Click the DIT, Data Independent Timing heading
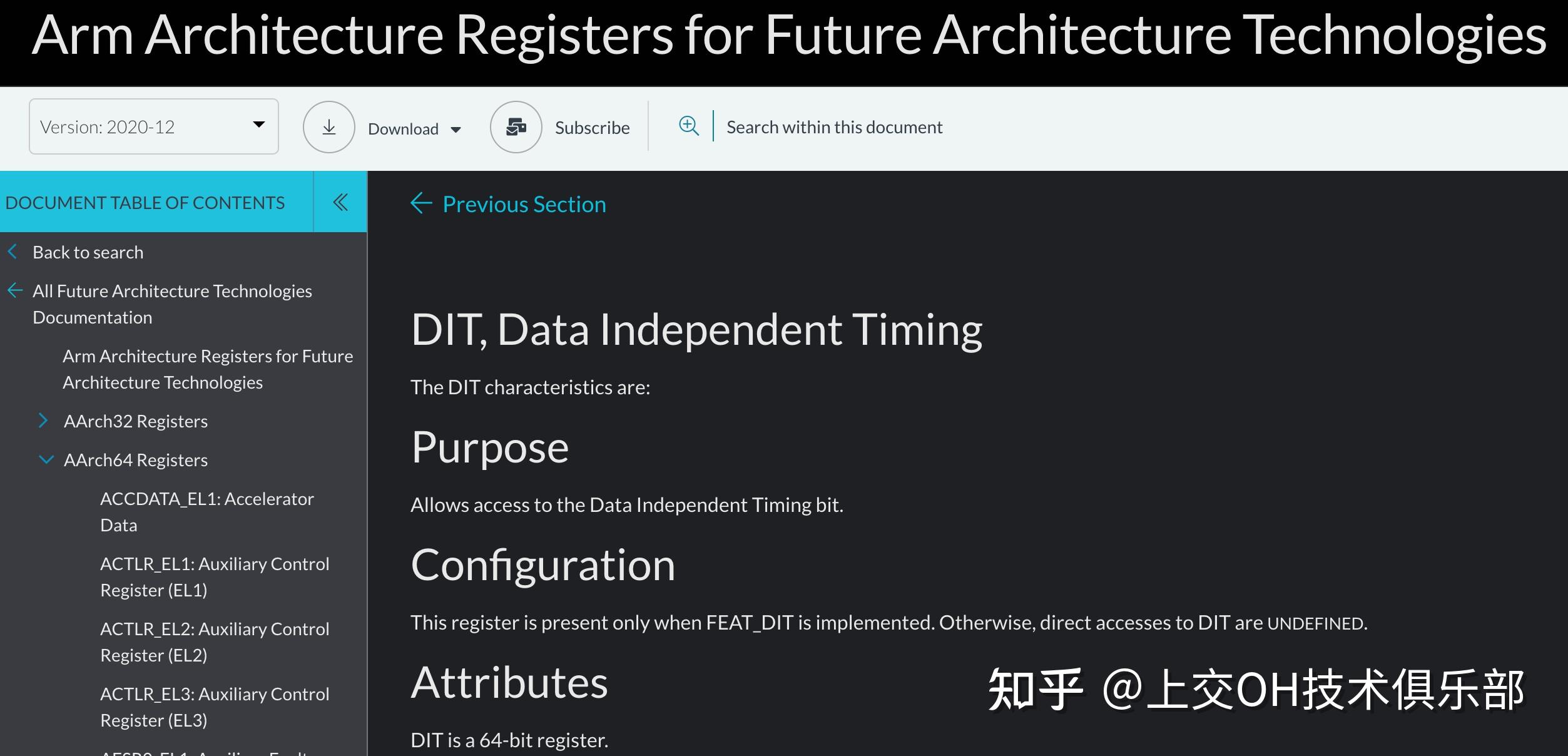Viewport: 1568px width, 756px height. click(x=696, y=329)
